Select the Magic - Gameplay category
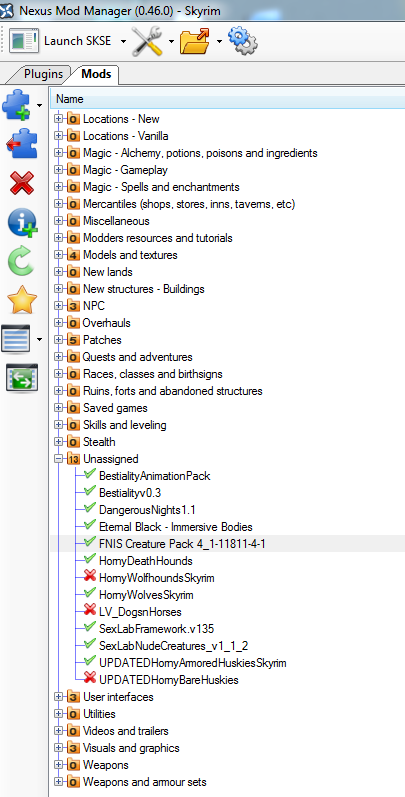This screenshot has width=405, height=797. click(126, 170)
